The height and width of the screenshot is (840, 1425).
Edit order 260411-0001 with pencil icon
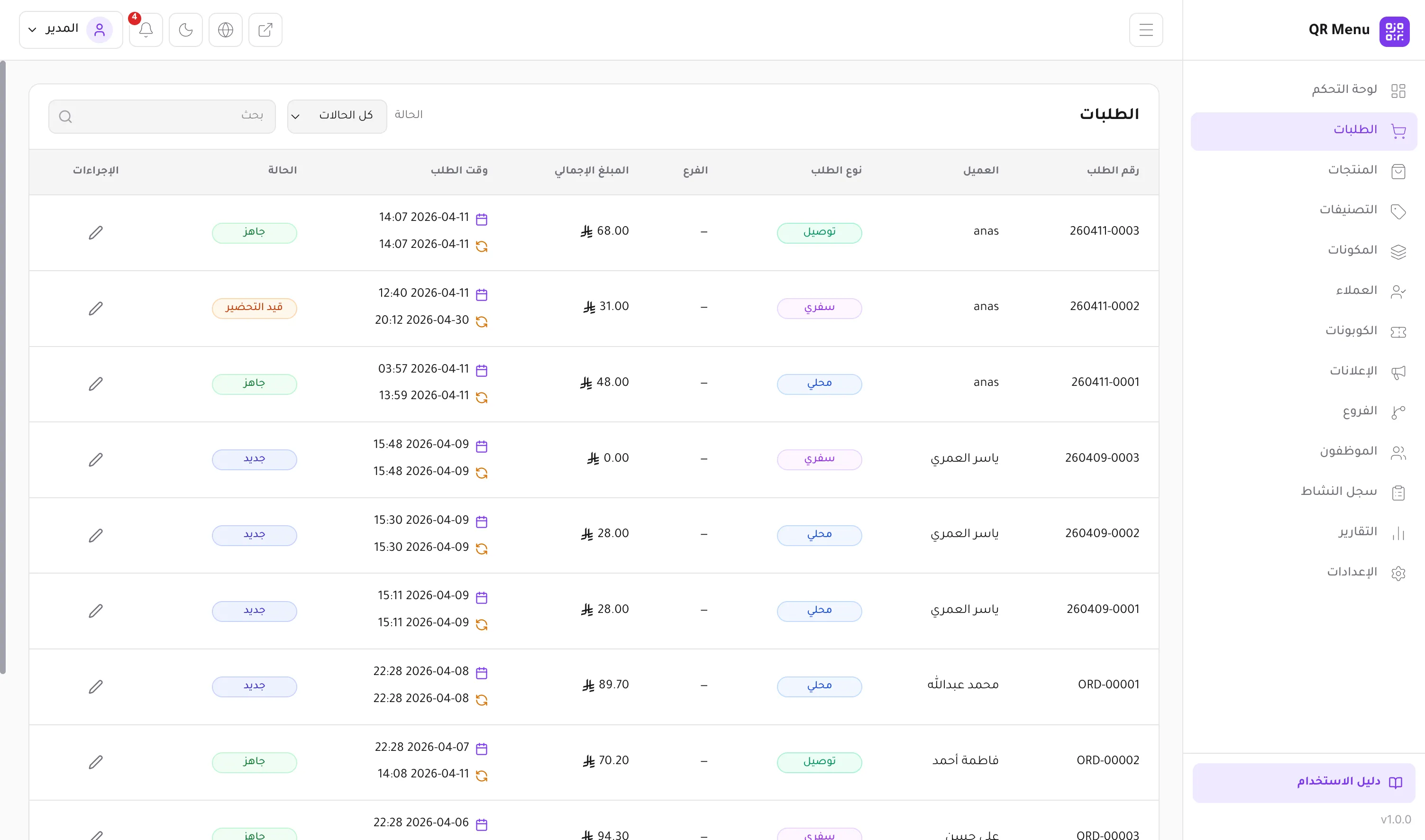tap(96, 384)
